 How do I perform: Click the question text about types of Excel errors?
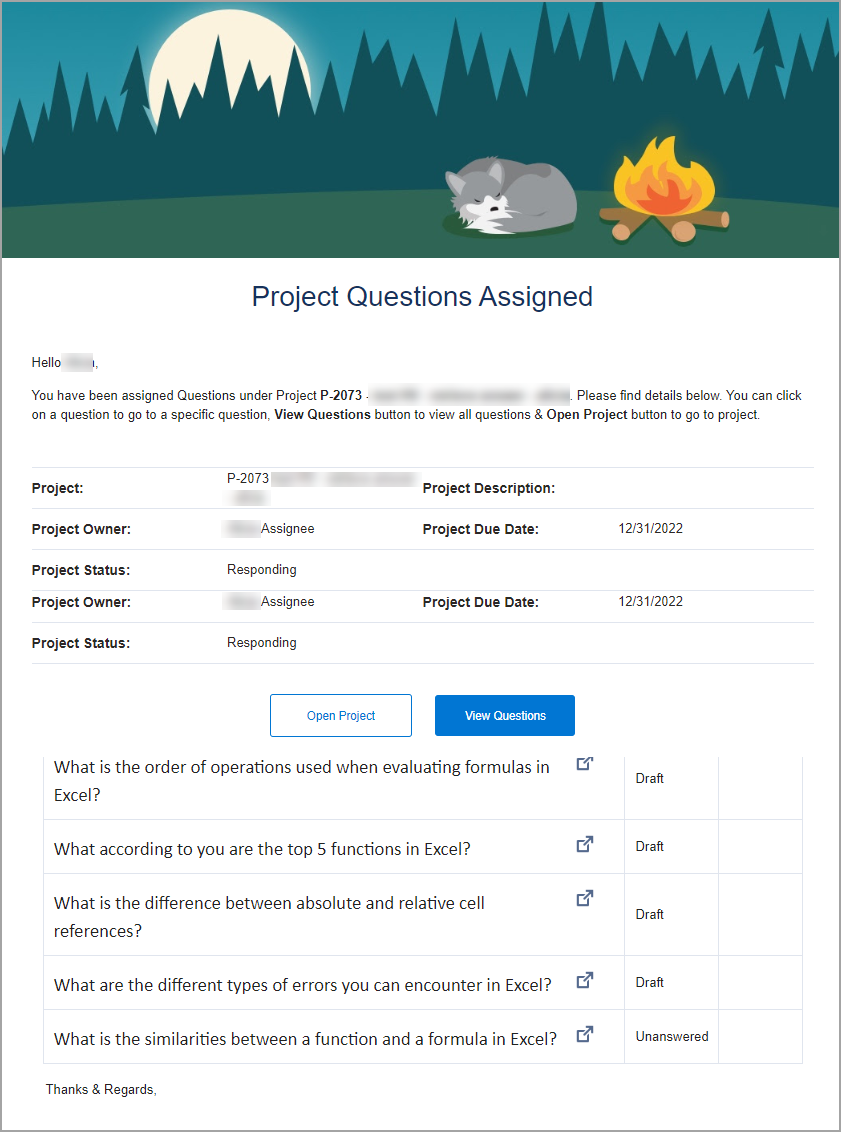(x=302, y=985)
